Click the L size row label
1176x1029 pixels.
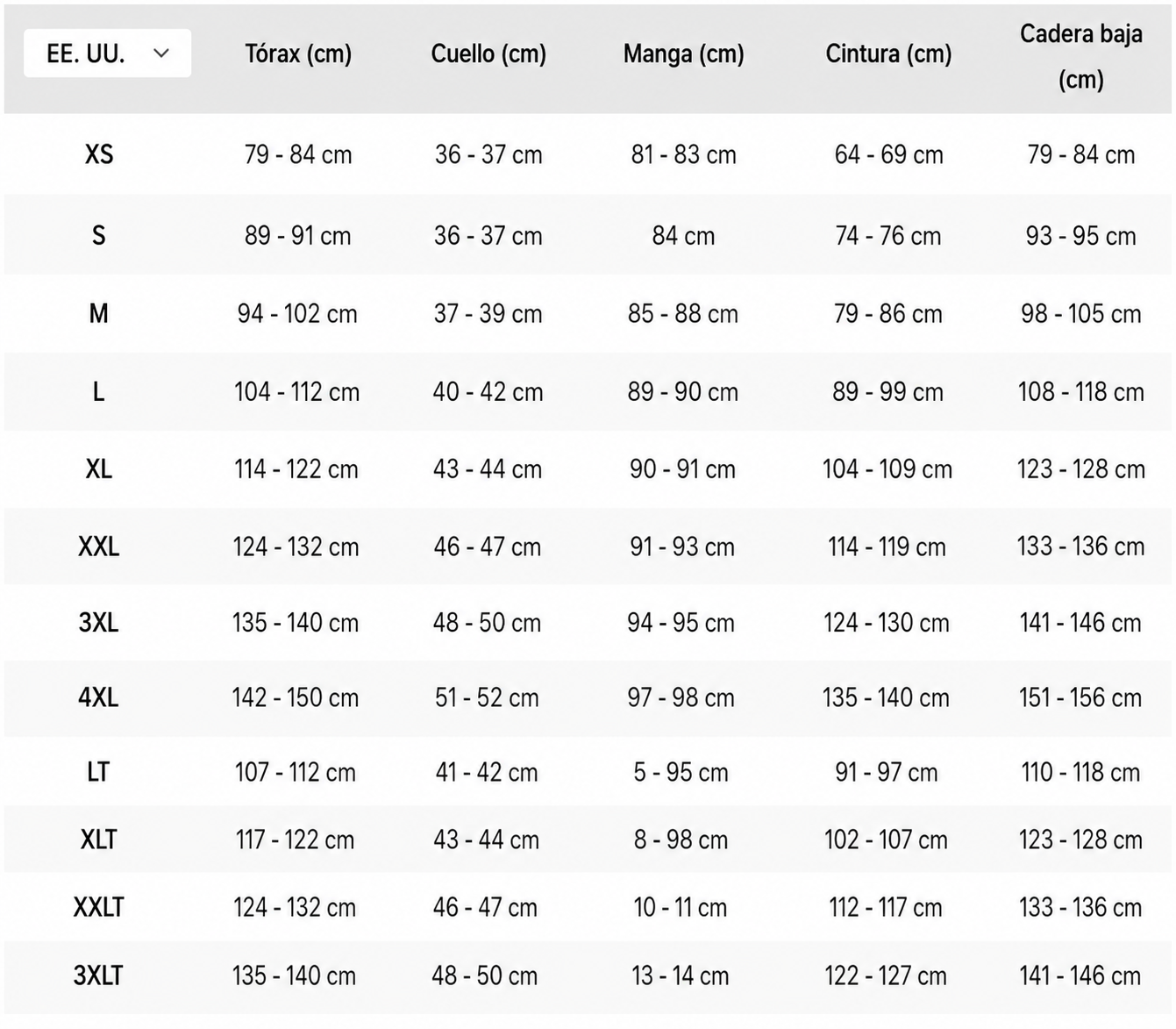click(99, 392)
